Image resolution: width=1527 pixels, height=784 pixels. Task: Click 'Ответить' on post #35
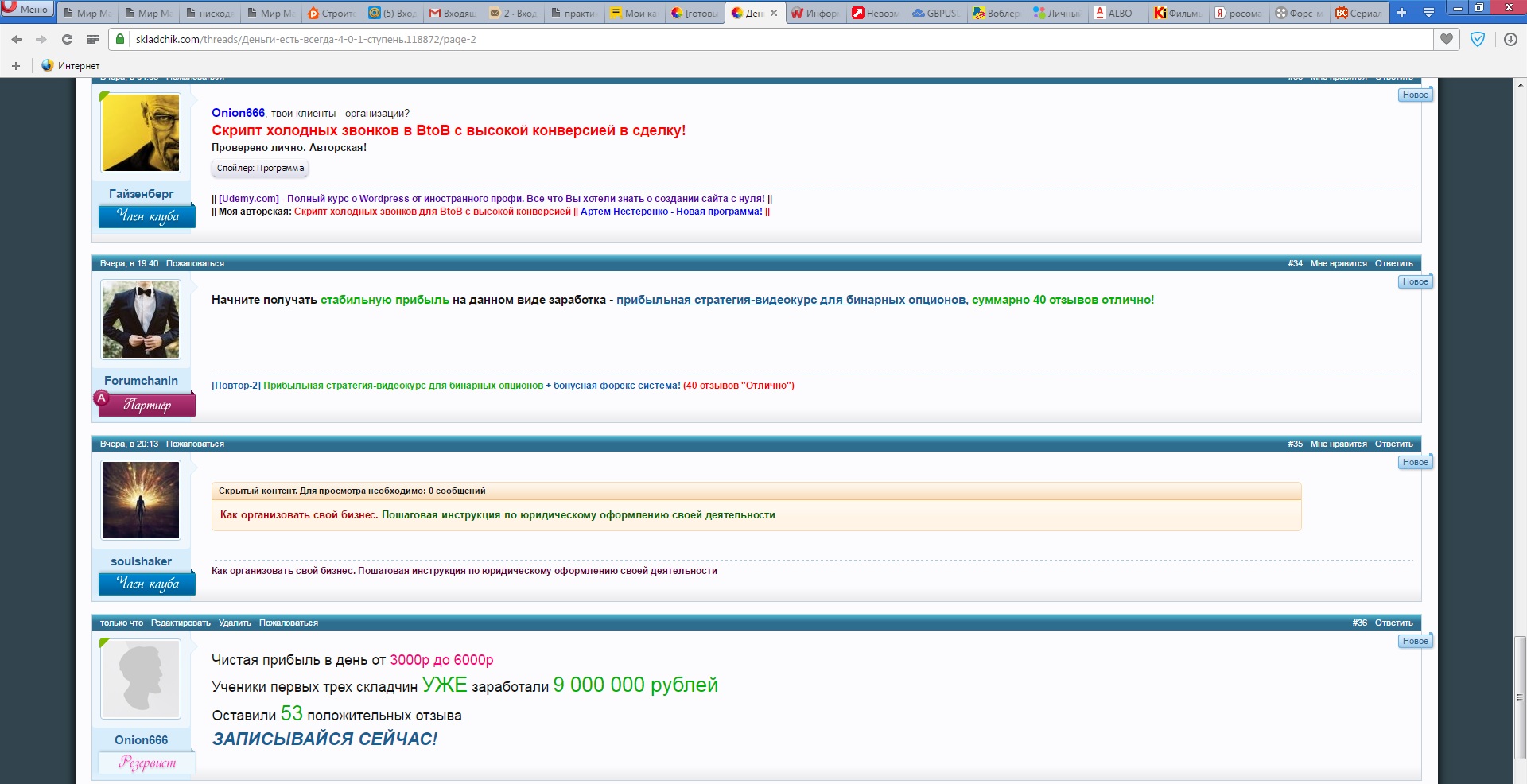1393,444
